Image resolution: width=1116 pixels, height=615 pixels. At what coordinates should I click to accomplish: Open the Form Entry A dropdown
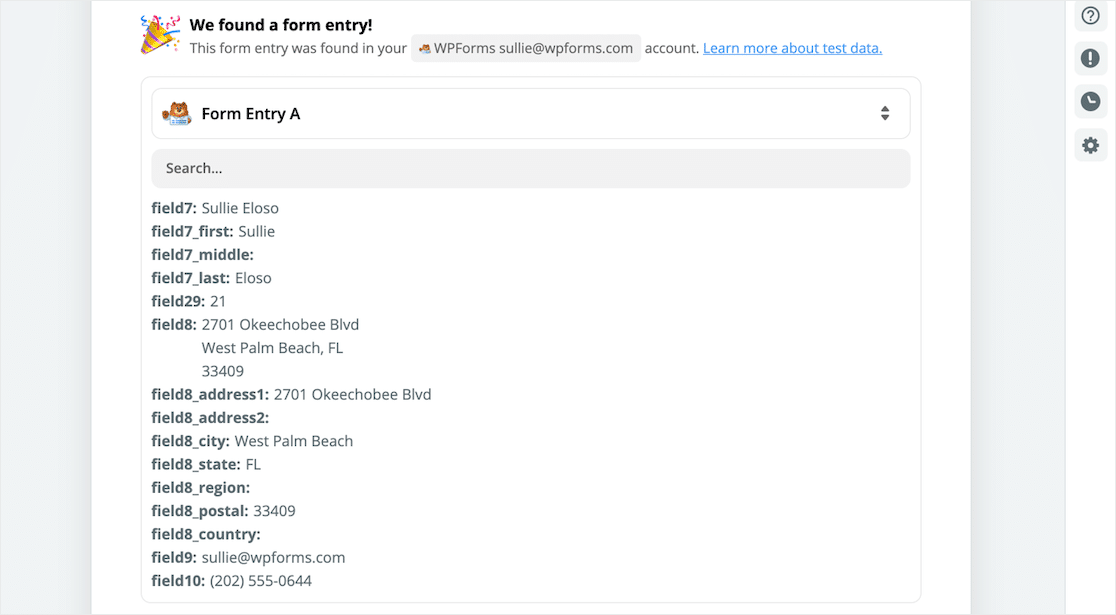530,113
